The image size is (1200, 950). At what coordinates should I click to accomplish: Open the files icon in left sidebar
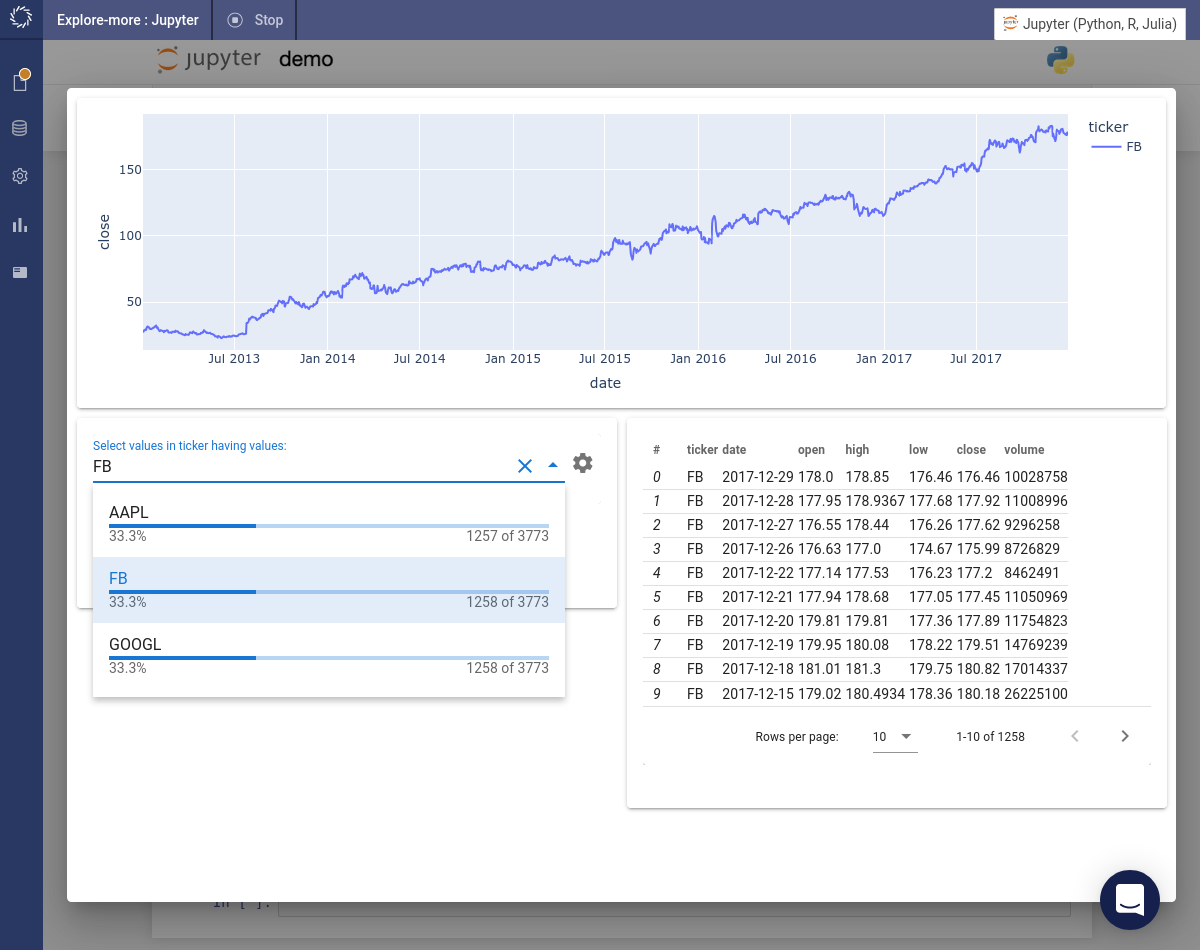pos(20,81)
